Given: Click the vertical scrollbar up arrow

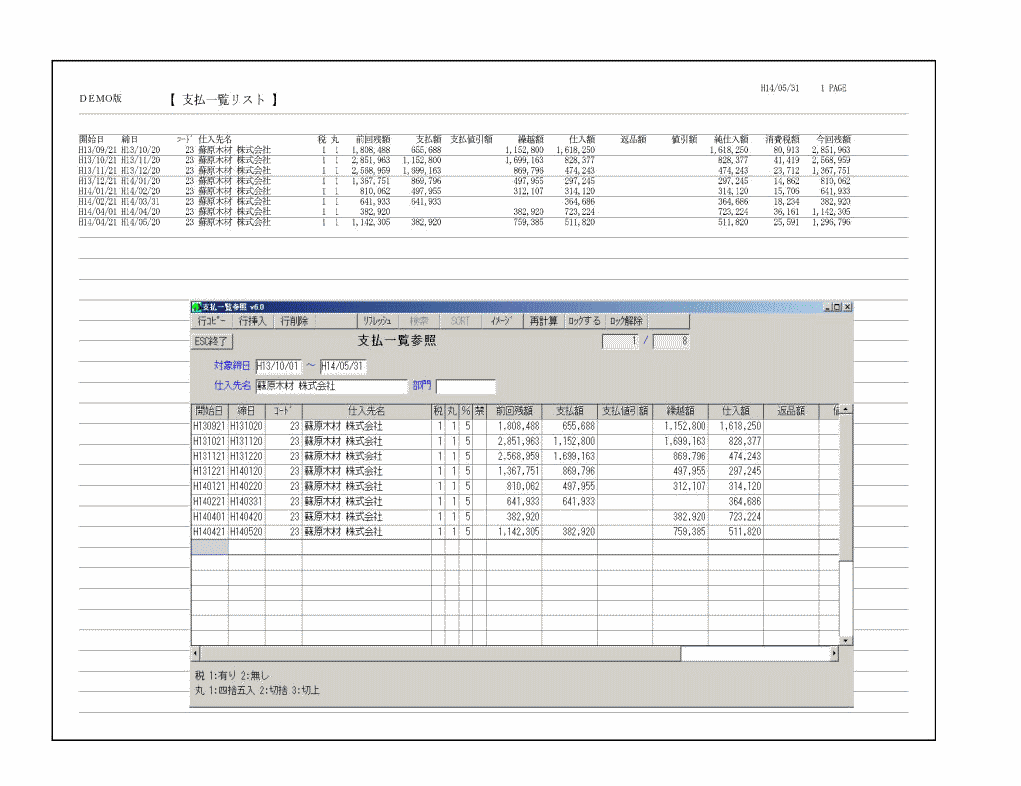Looking at the screenshot, I should [845, 410].
